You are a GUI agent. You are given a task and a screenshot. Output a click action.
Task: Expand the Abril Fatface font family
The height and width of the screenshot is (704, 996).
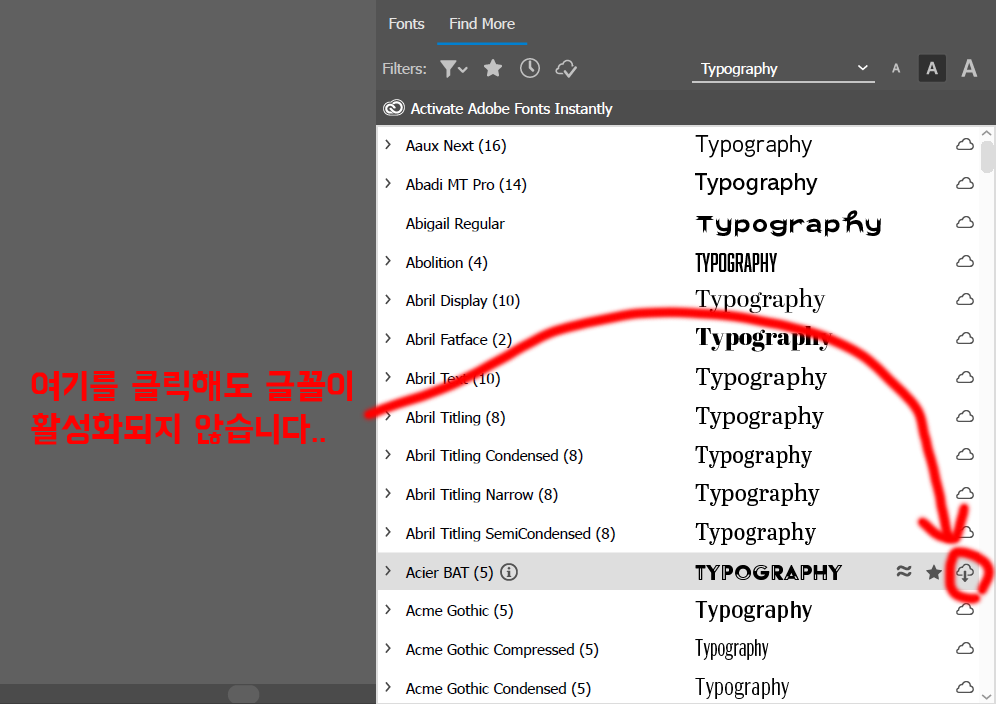pos(388,339)
